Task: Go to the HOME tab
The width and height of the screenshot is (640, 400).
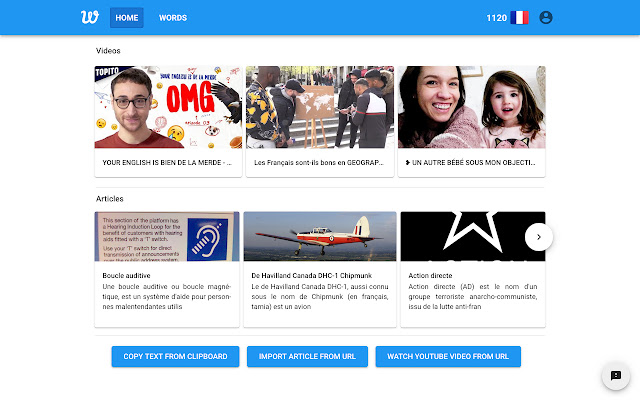Action: [127, 18]
